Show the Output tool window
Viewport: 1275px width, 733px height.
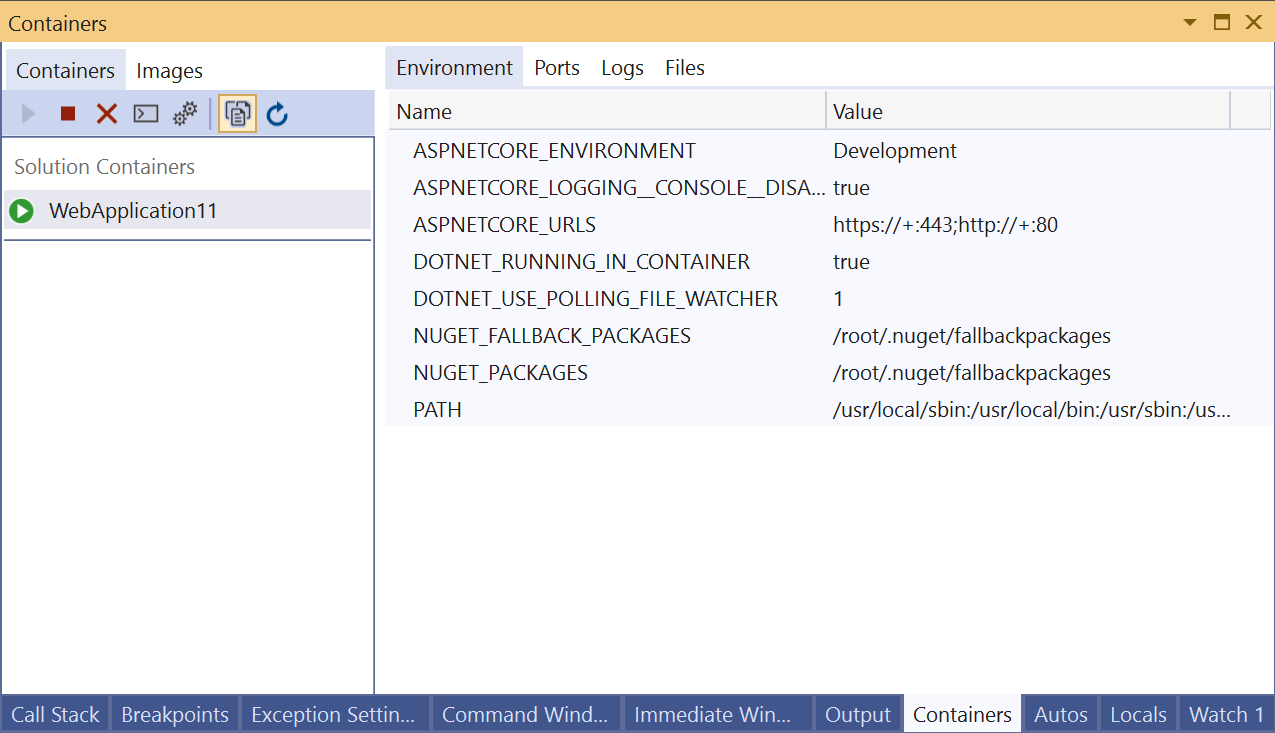[x=857, y=714]
